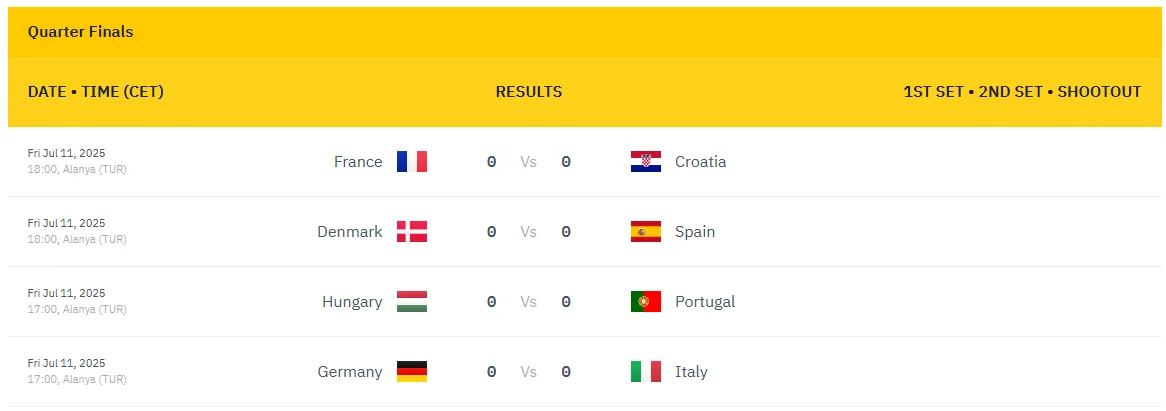Click the Vs text in Hungary–Portugal row

[528, 302]
